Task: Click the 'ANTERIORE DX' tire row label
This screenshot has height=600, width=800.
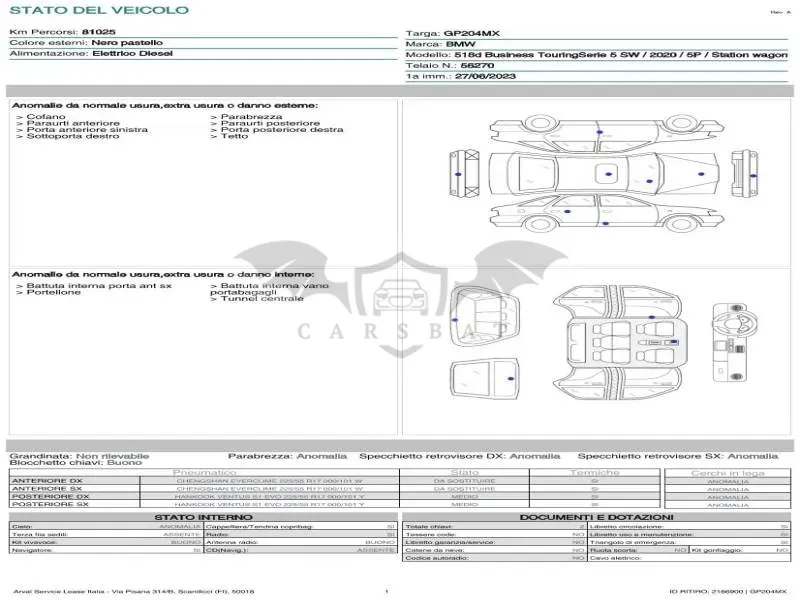Action: pos(47,481)
